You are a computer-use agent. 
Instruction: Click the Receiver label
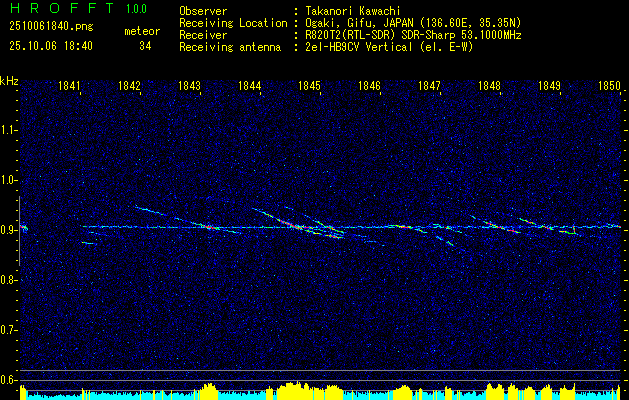pos(203,35)
